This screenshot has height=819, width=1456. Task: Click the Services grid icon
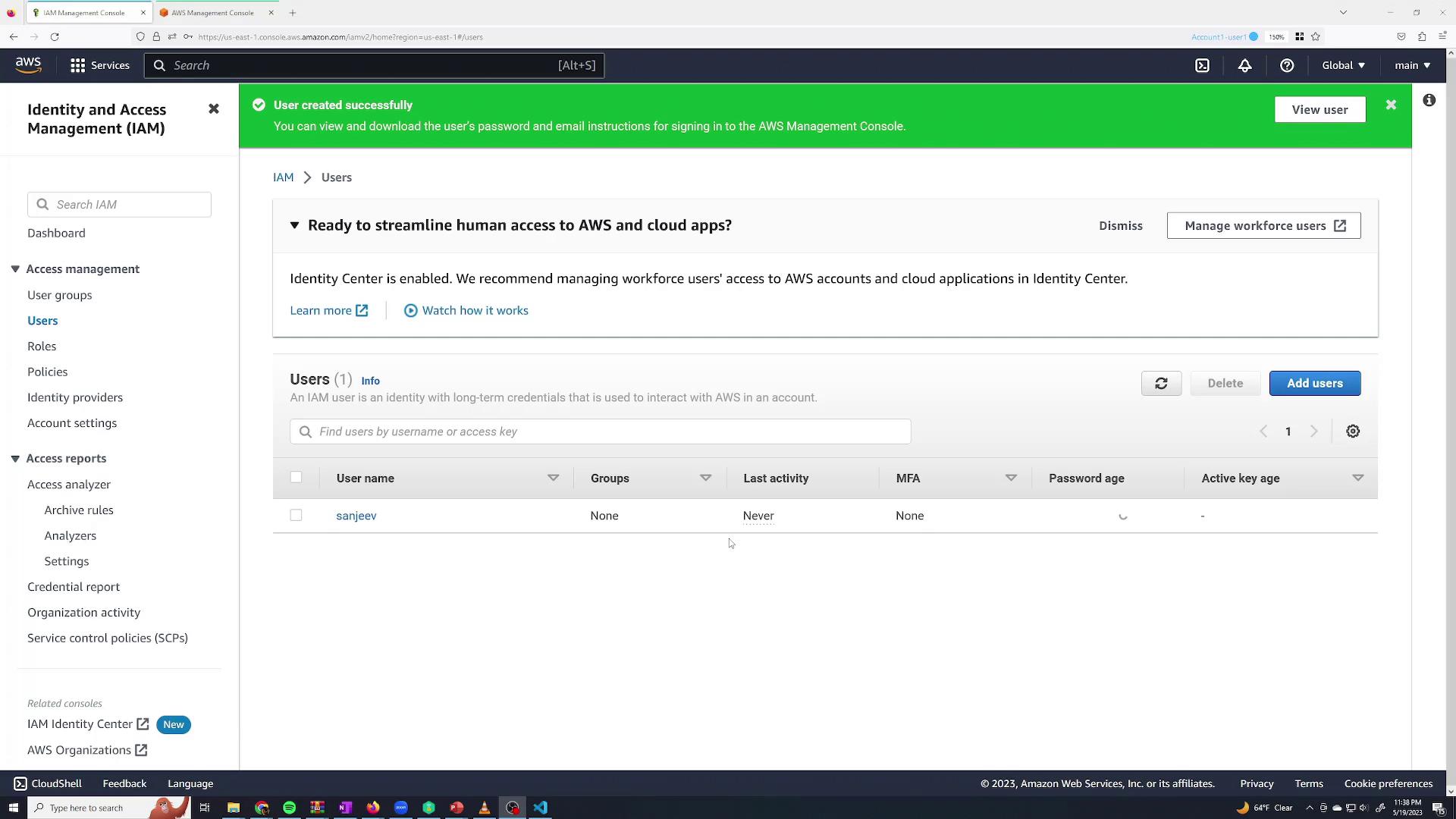[77, 66]
